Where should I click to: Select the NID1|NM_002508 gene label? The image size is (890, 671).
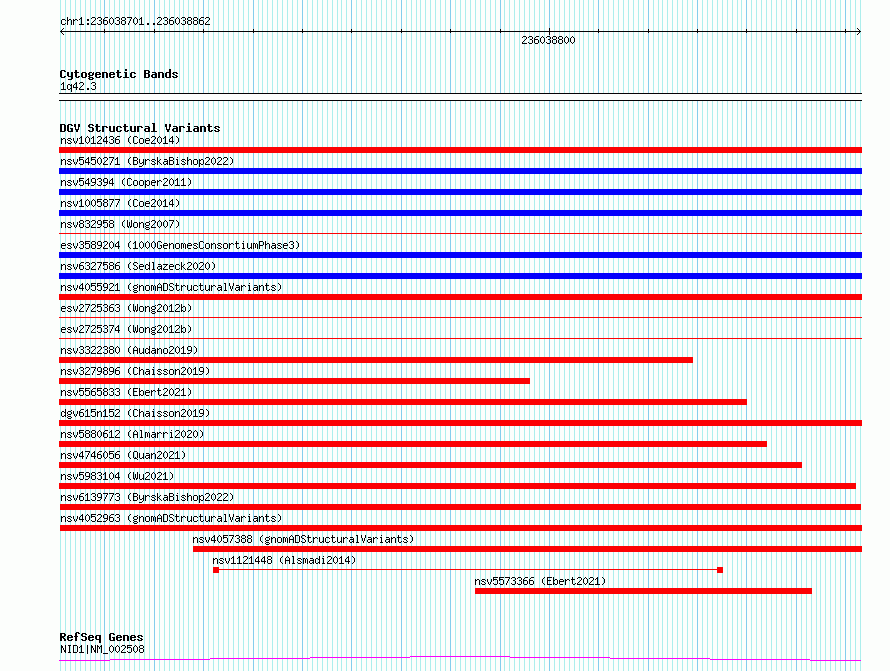tap(102, 649)
